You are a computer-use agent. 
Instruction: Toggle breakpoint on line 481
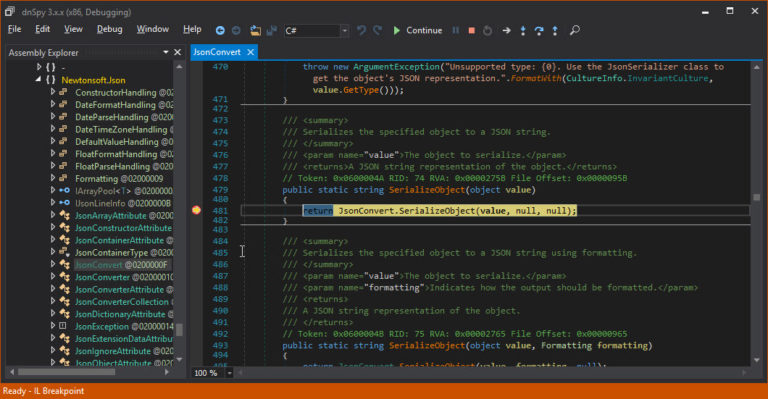coord(196,210)
